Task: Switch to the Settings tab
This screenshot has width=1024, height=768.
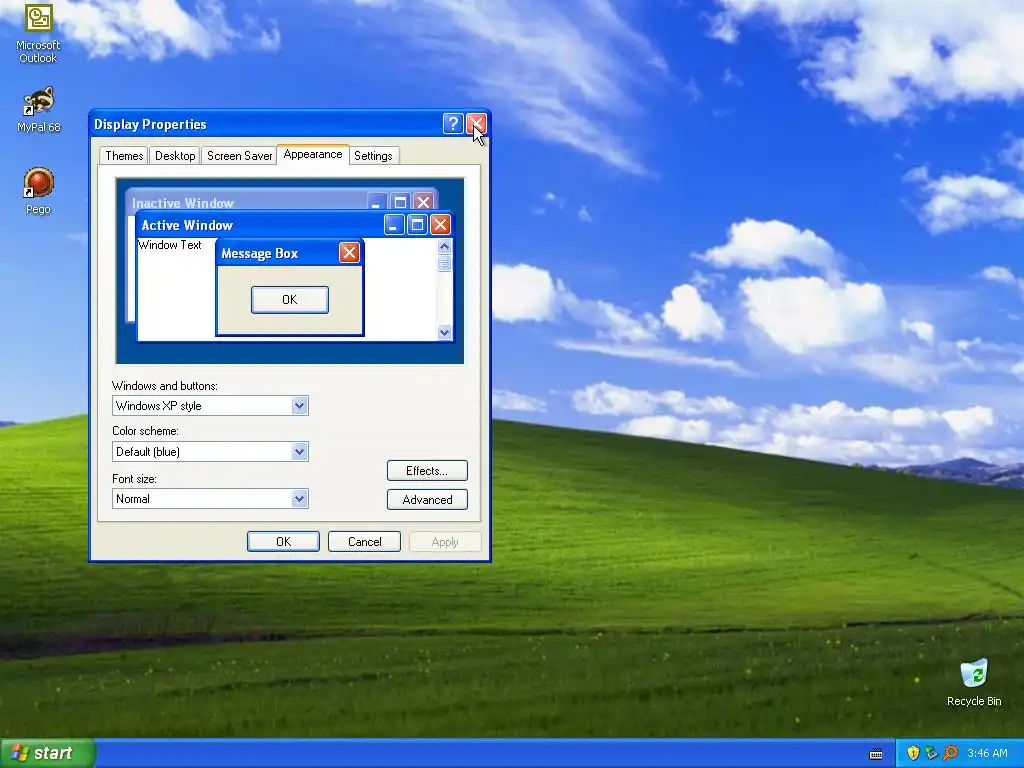Action: 373,155
